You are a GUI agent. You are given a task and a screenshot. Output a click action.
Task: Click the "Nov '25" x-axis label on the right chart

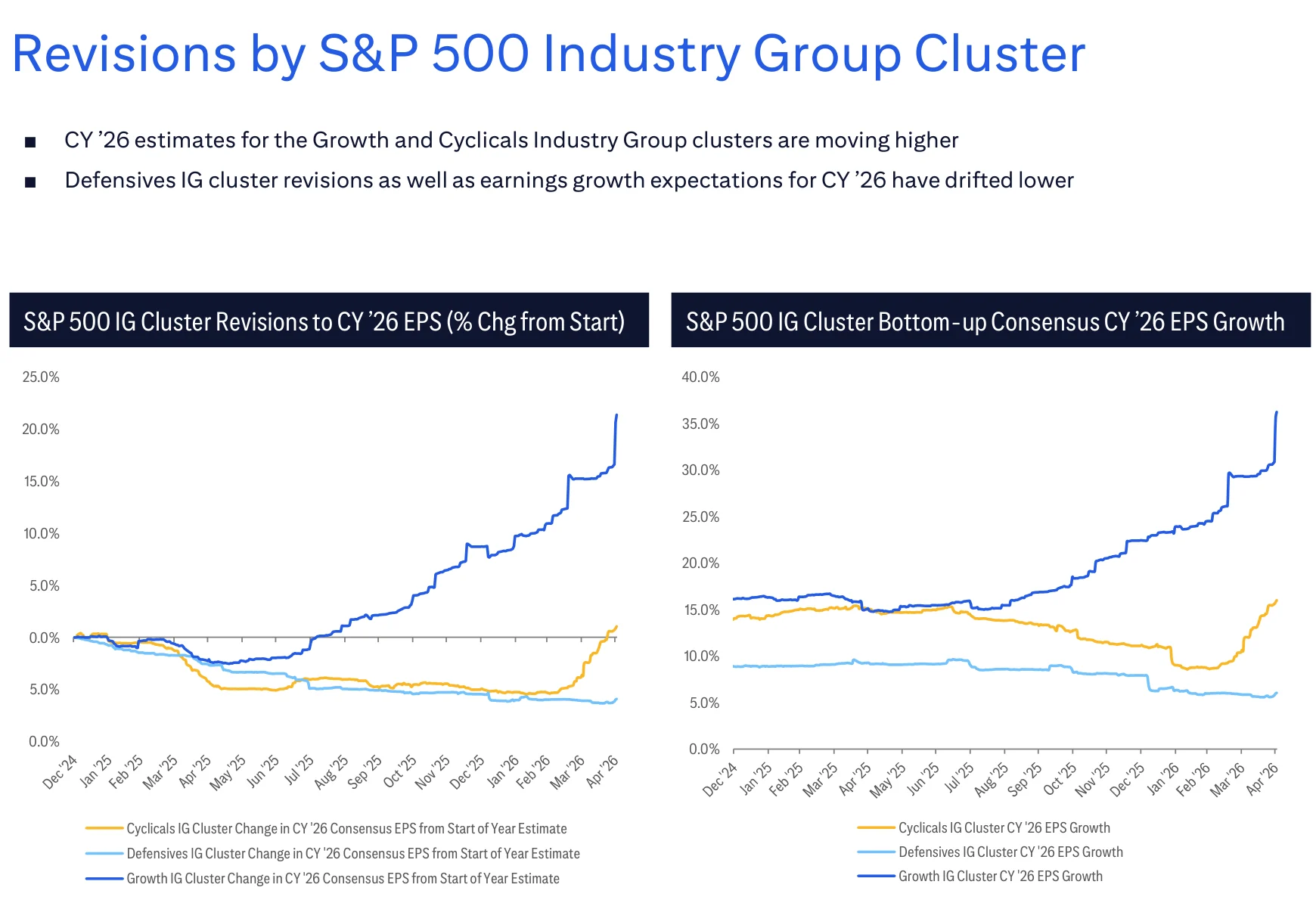pos(1091,780)
